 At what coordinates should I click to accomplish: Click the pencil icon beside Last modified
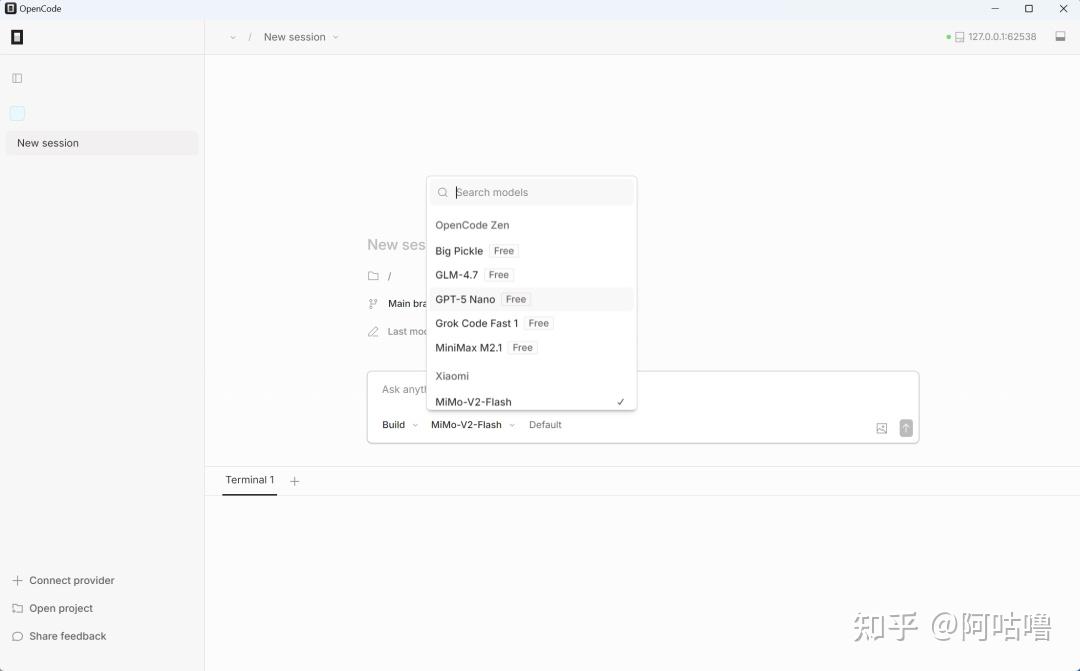373,332
